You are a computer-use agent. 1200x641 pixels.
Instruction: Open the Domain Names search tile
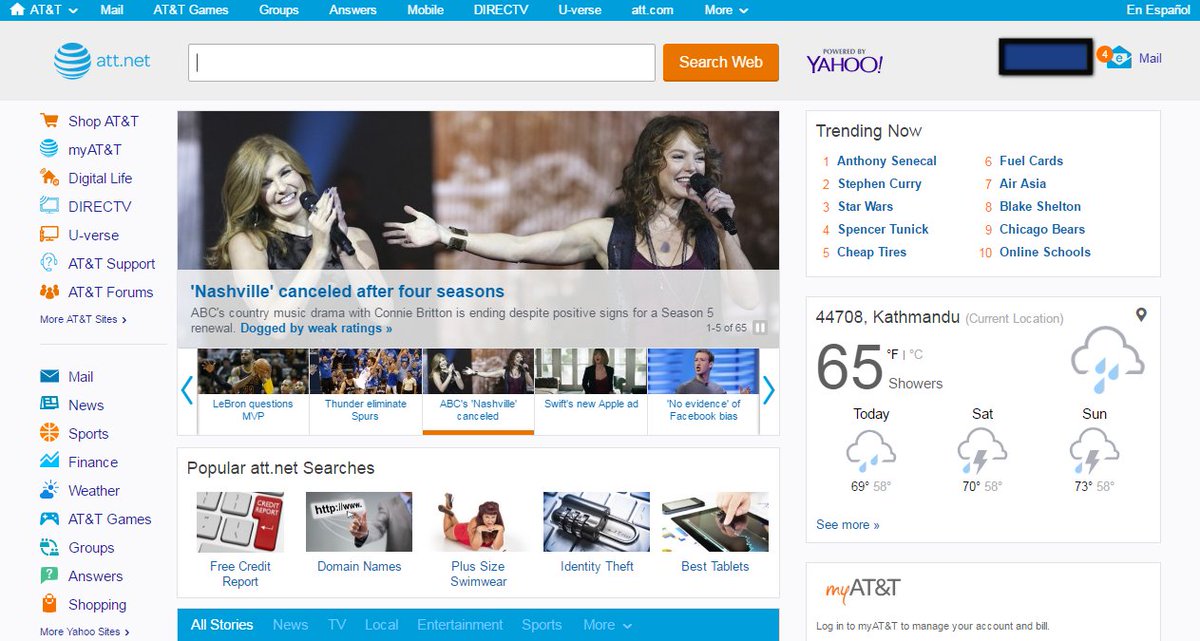359,533
